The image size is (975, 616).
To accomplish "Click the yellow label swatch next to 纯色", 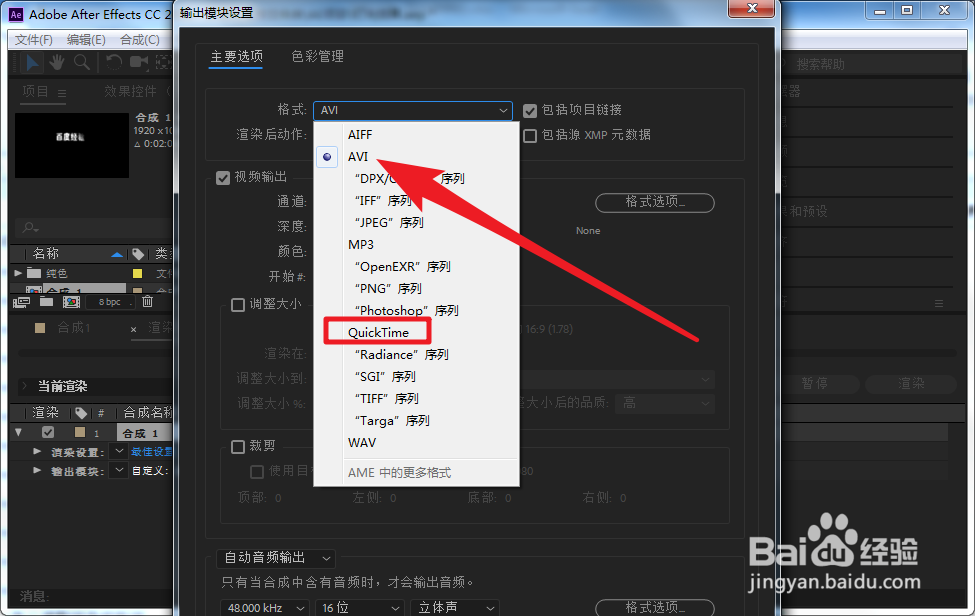I will (138, 273).
